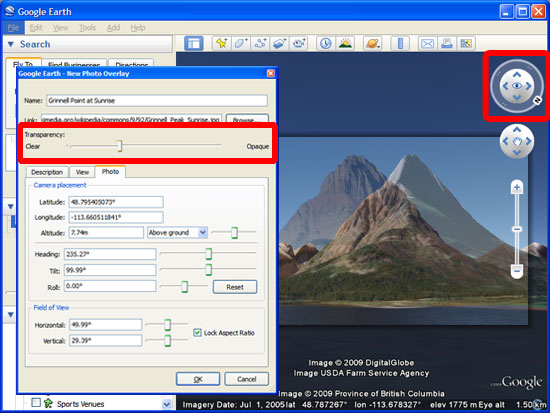
Task: Open the Help menu
Action: (x=138, y=27)
